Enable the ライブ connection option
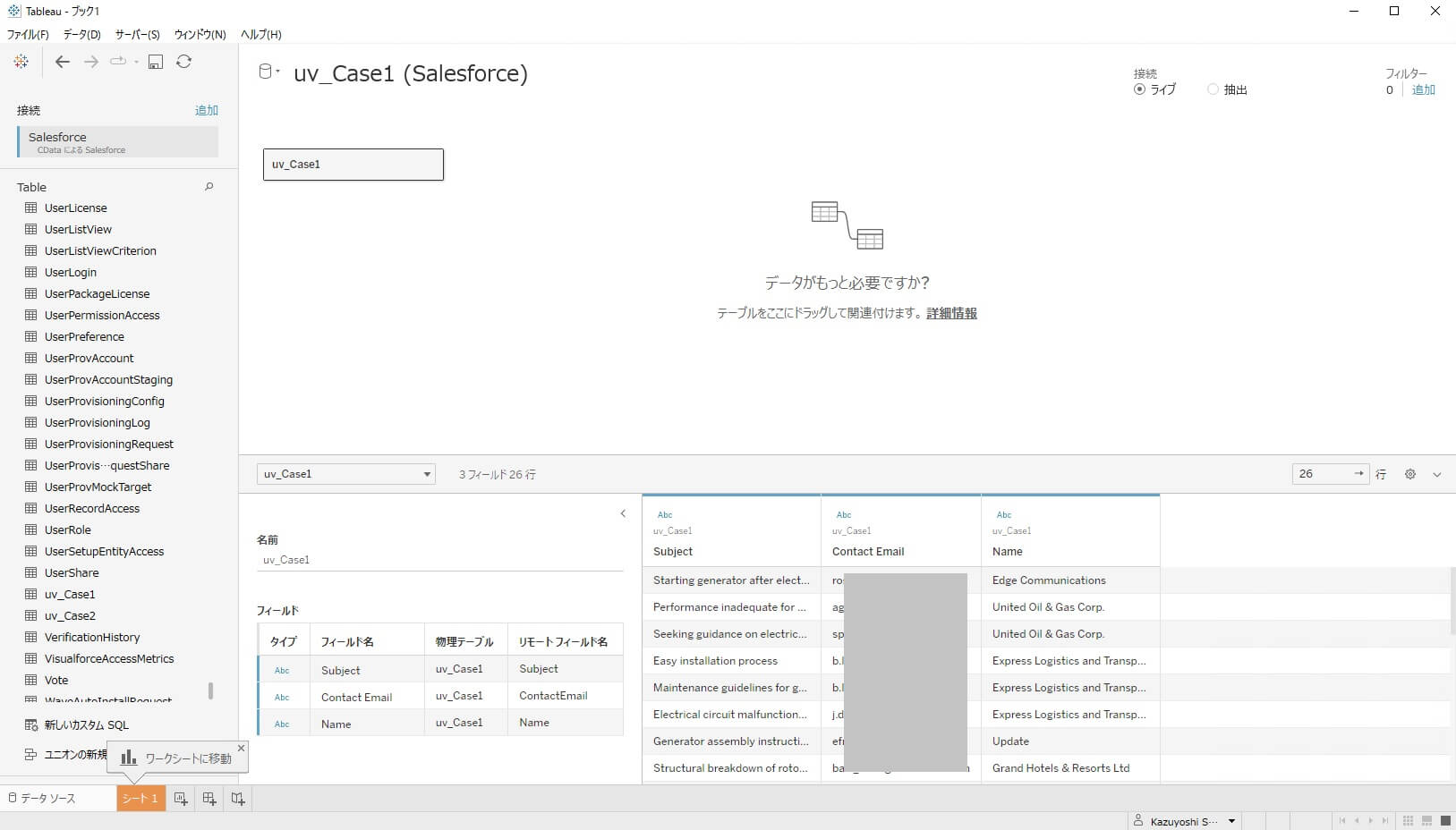 click(x=1140, y=89)
